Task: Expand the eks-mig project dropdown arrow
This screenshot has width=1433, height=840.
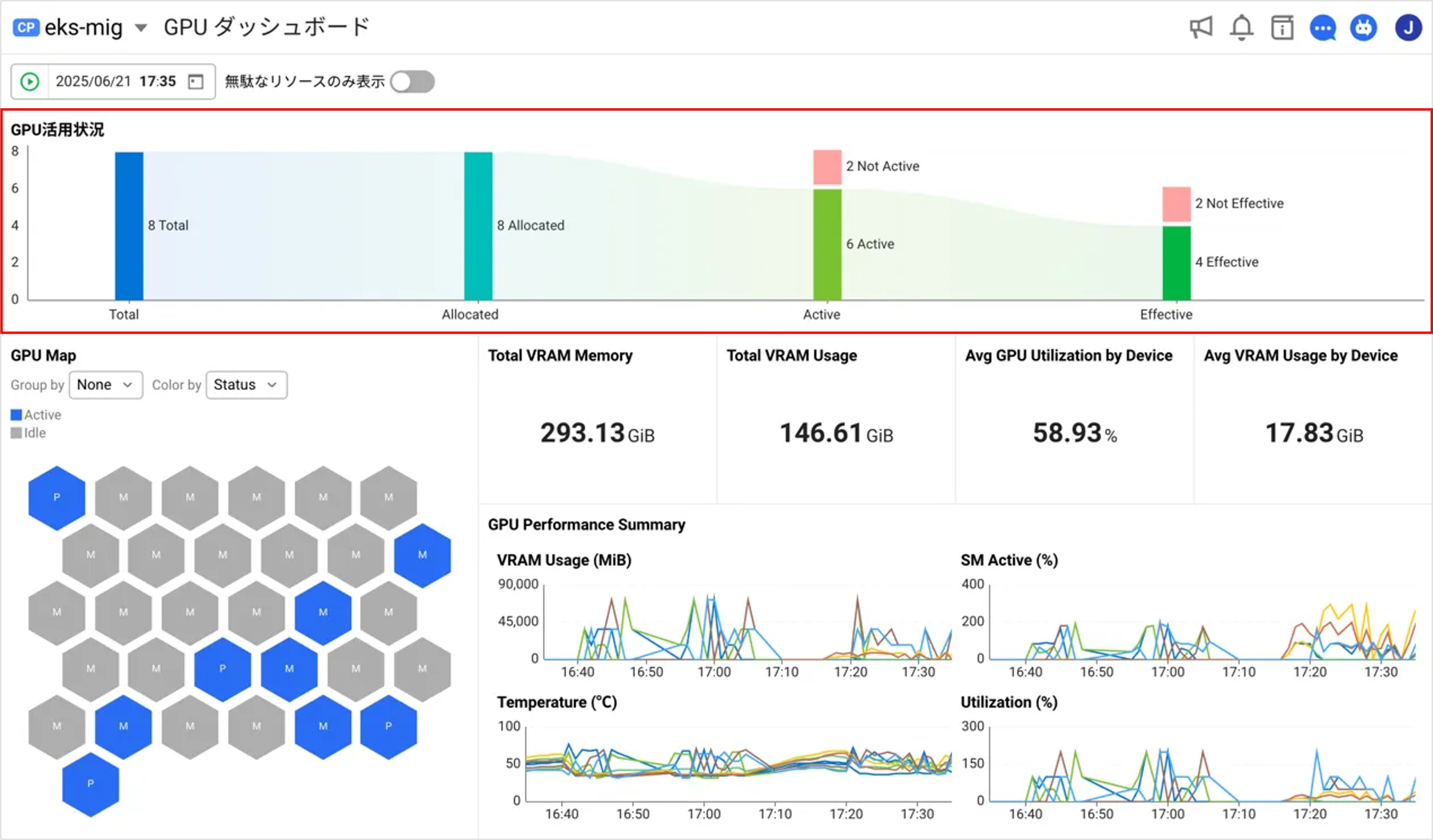Action: click(x=141, y=27)
